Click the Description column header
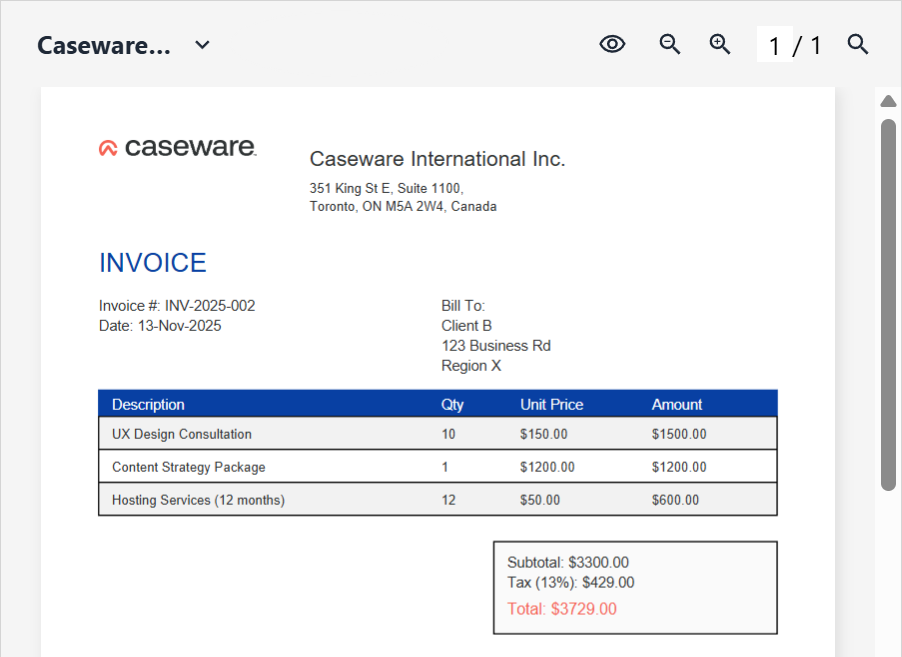Screen dimensions: 902x657 click(148, 405)
